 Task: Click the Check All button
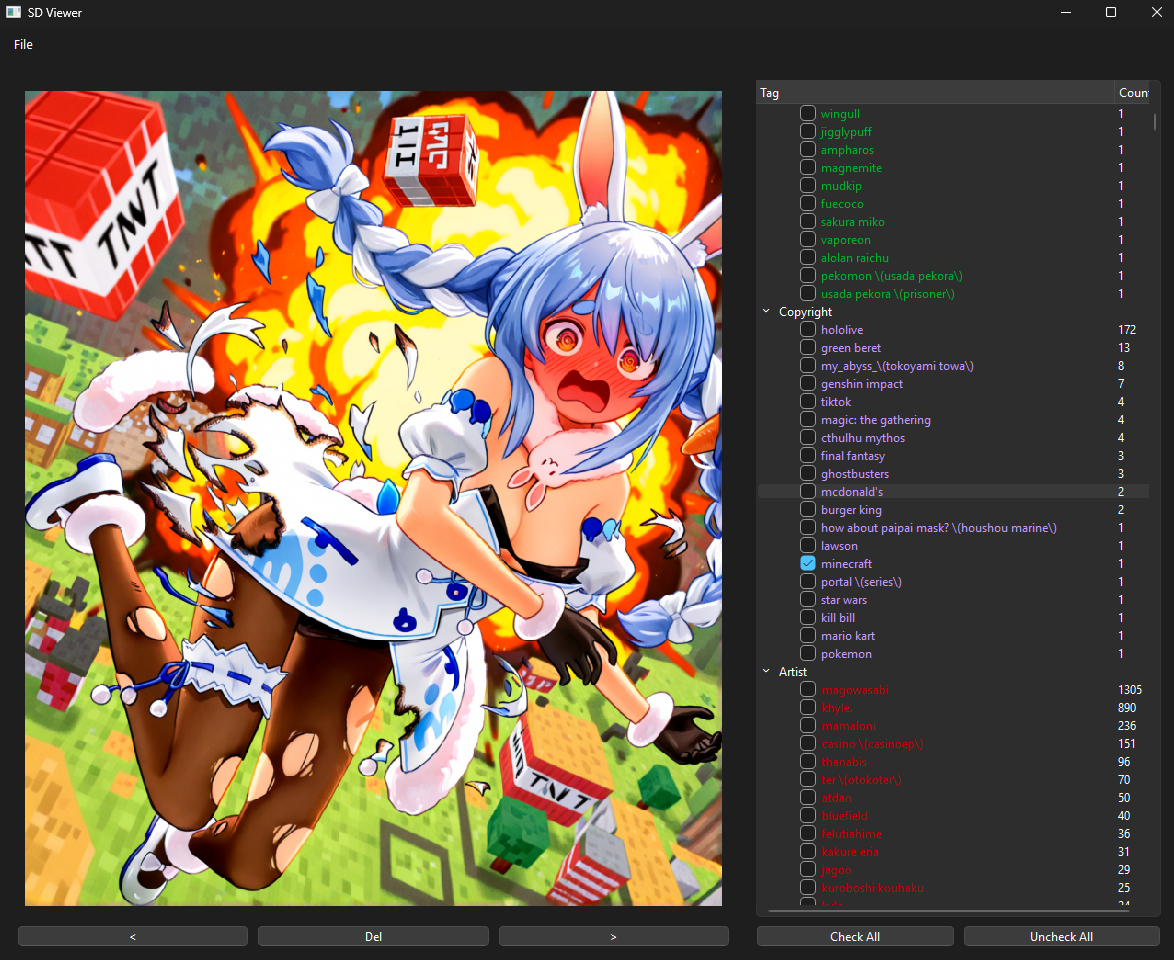click(x=855, y=936)
